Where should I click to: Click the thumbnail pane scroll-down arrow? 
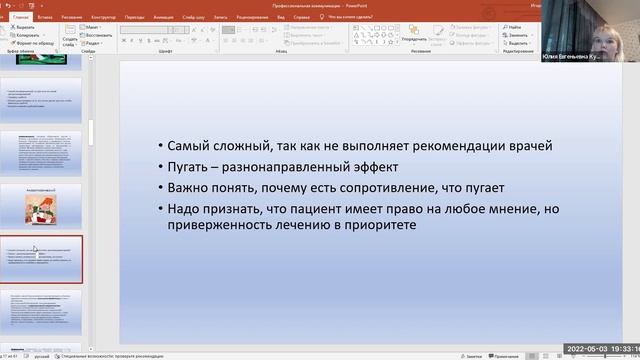pos(91,349)
